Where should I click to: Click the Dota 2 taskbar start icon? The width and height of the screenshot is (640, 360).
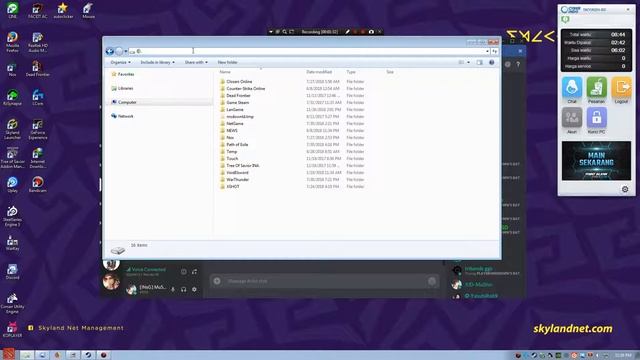[x=8, y=354]
